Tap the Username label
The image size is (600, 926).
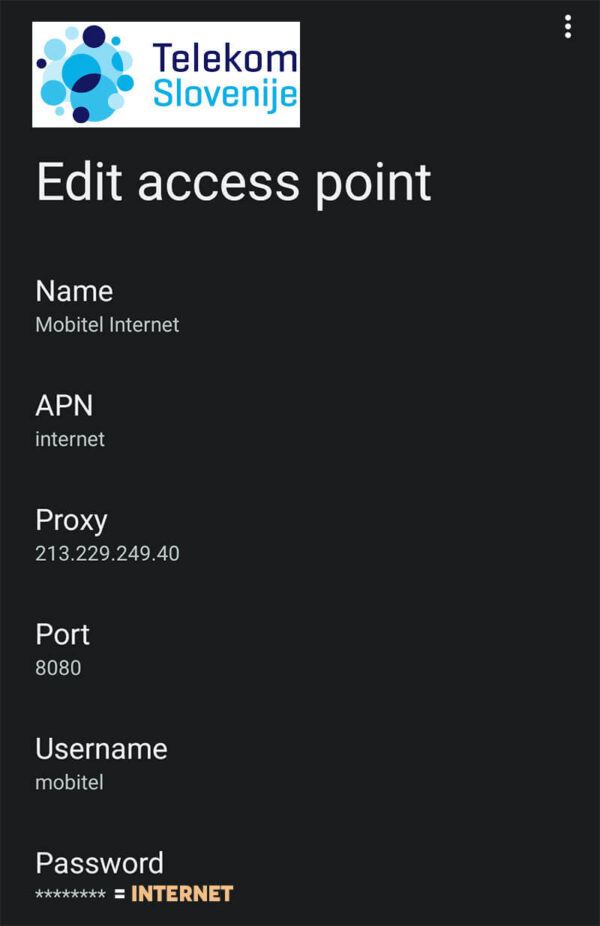coord(101,749)
